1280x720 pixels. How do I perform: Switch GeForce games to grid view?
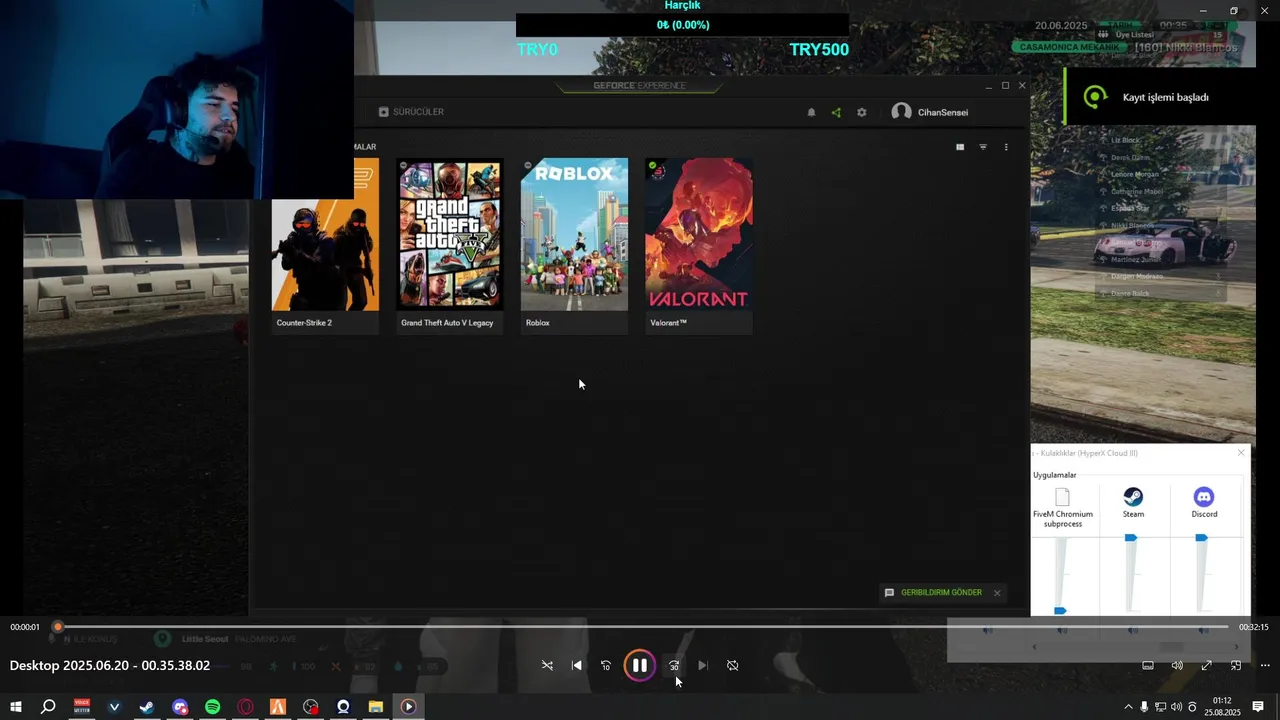960,147
